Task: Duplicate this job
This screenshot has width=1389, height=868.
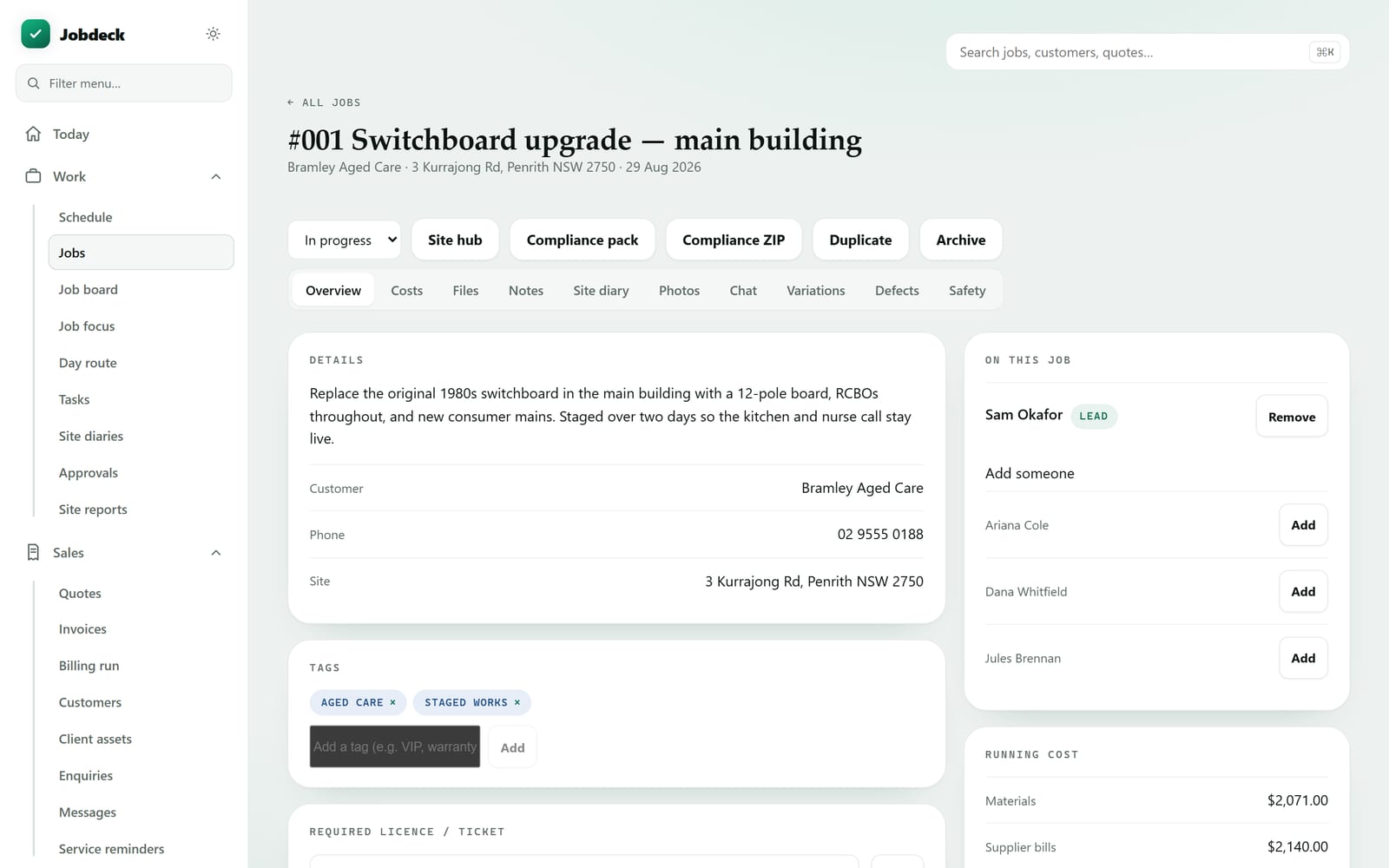Action: [x=860, y=240]
